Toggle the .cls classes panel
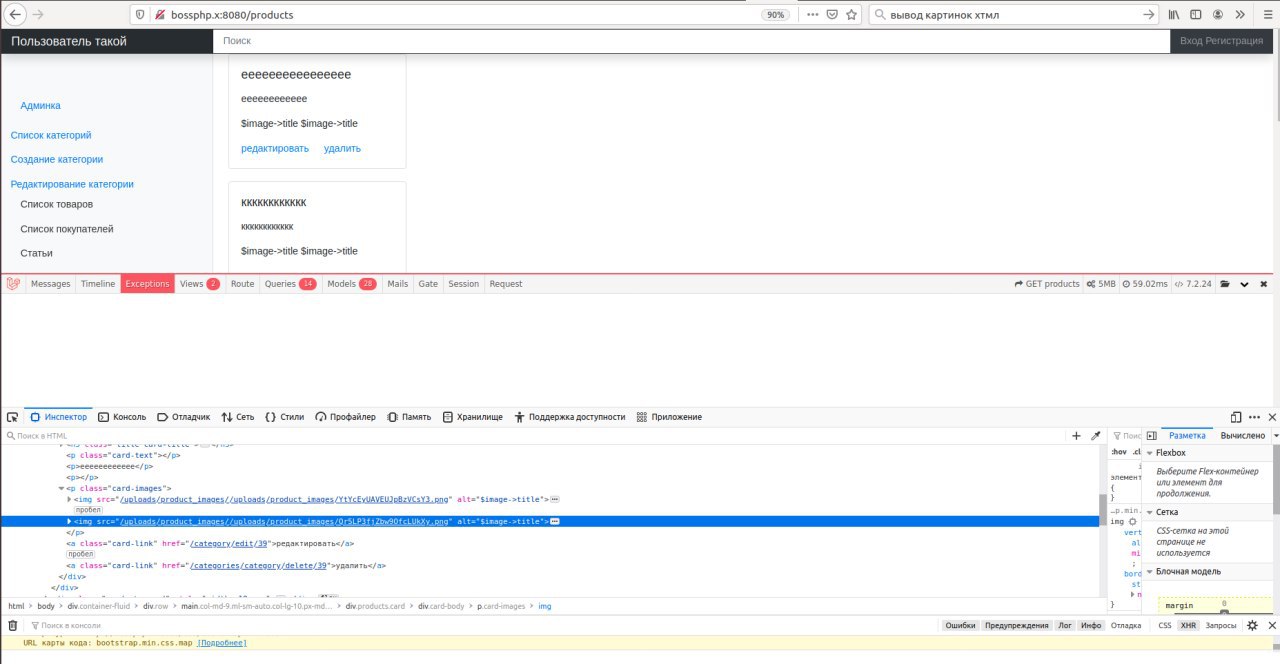This screenshot has height=664, width=1280. pos(1138,451)
